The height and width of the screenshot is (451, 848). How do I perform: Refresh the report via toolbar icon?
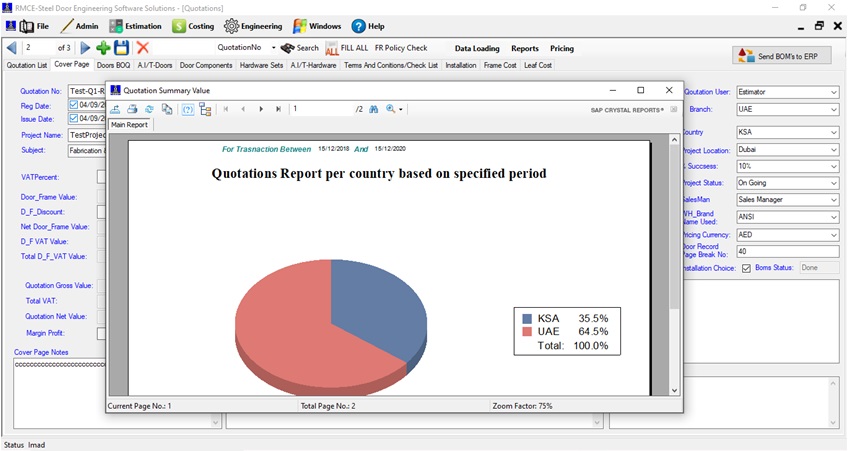tap(149, 109)
